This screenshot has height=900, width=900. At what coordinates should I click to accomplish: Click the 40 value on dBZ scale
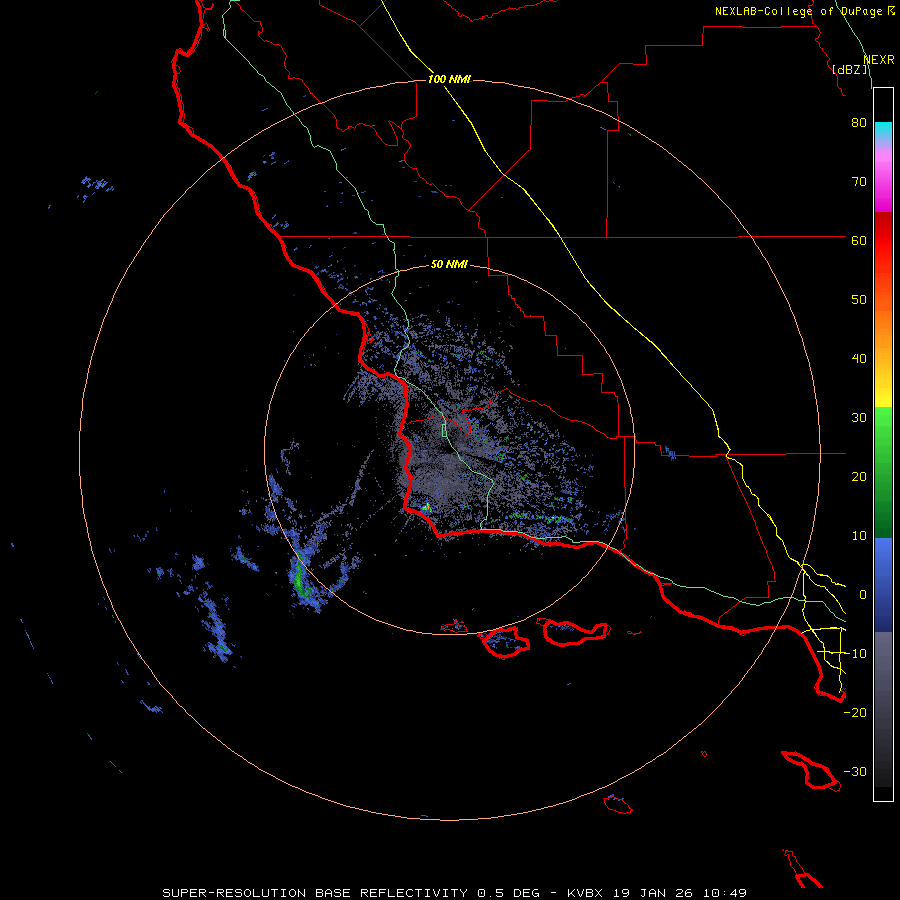pyautogui.click(x=859, y=359)
